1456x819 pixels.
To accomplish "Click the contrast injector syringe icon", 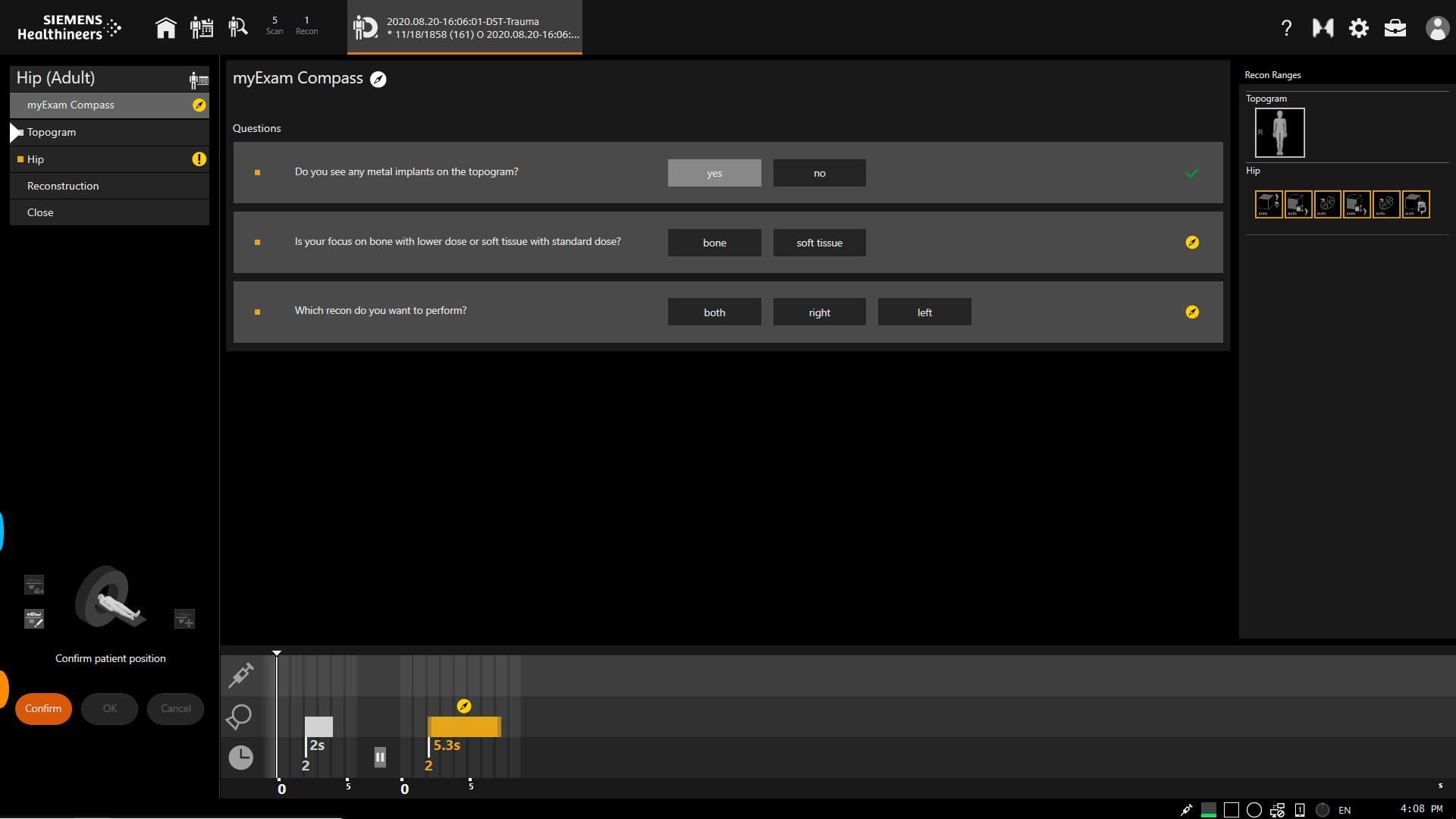I will click(241, 675).
